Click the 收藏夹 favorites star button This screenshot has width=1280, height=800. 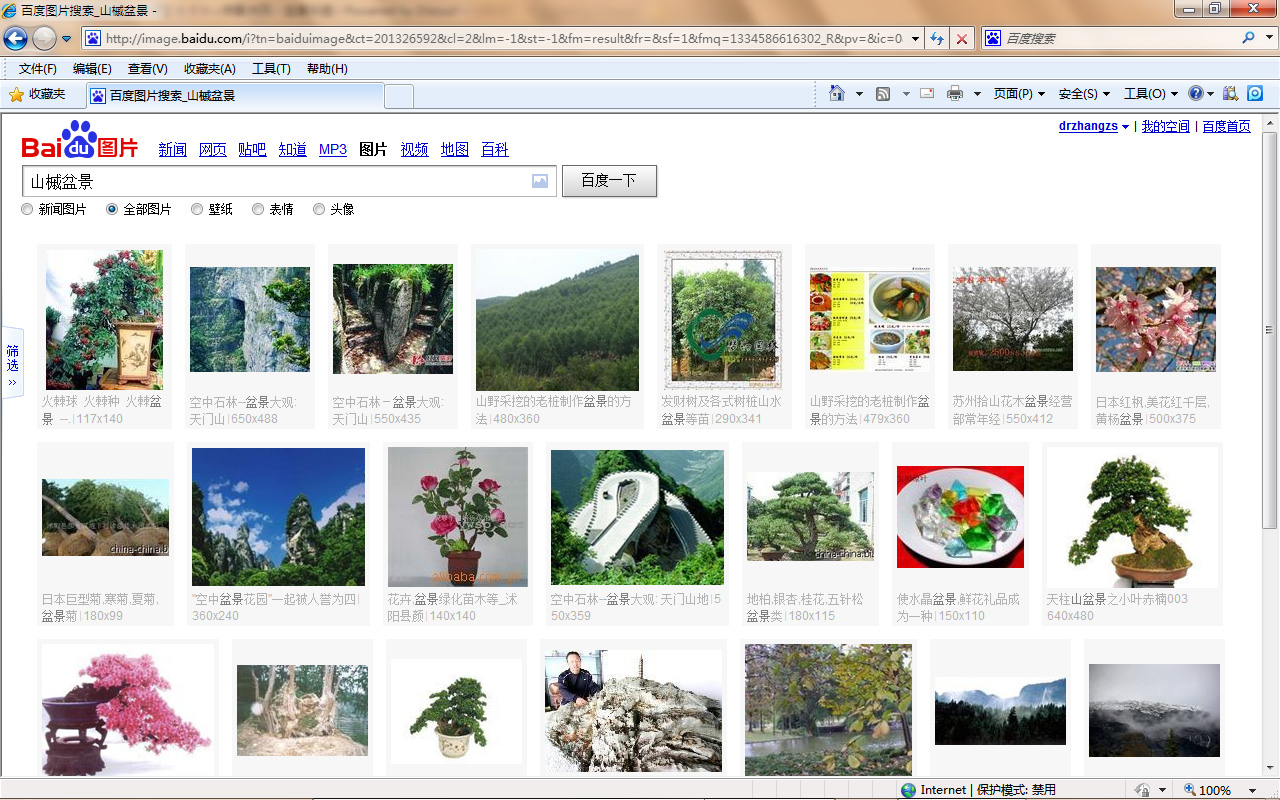(x=38, y=95)
